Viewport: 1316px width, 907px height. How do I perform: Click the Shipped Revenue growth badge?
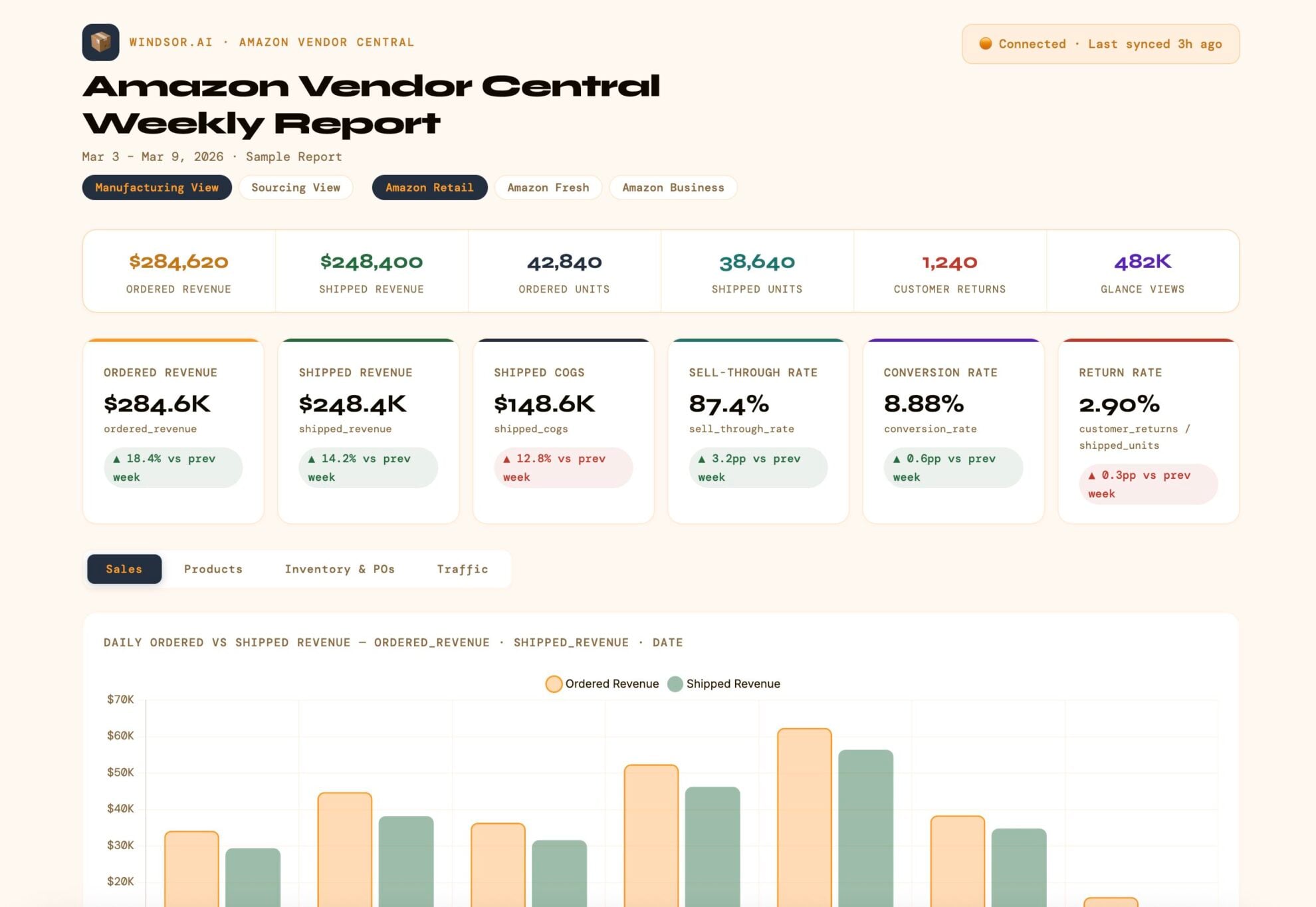[x=368, y=467]
